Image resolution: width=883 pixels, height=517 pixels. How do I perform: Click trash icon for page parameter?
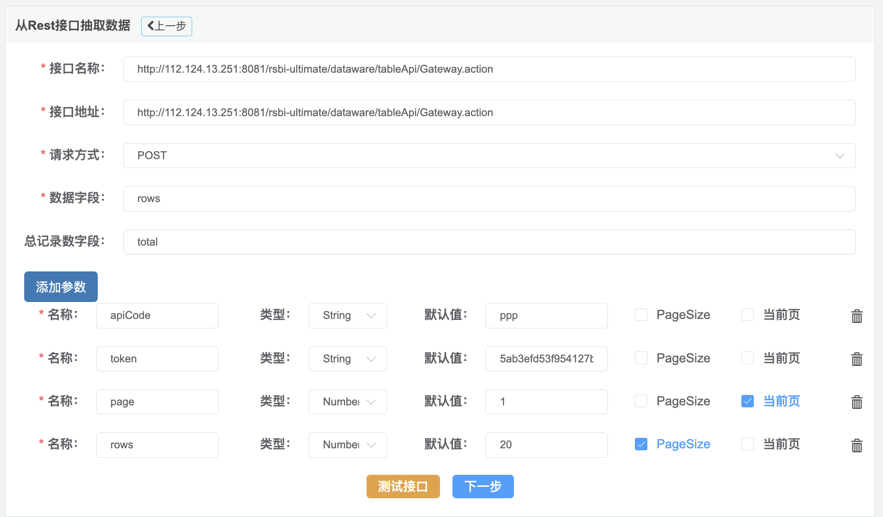pyautogui.click(x=856, y=402)
